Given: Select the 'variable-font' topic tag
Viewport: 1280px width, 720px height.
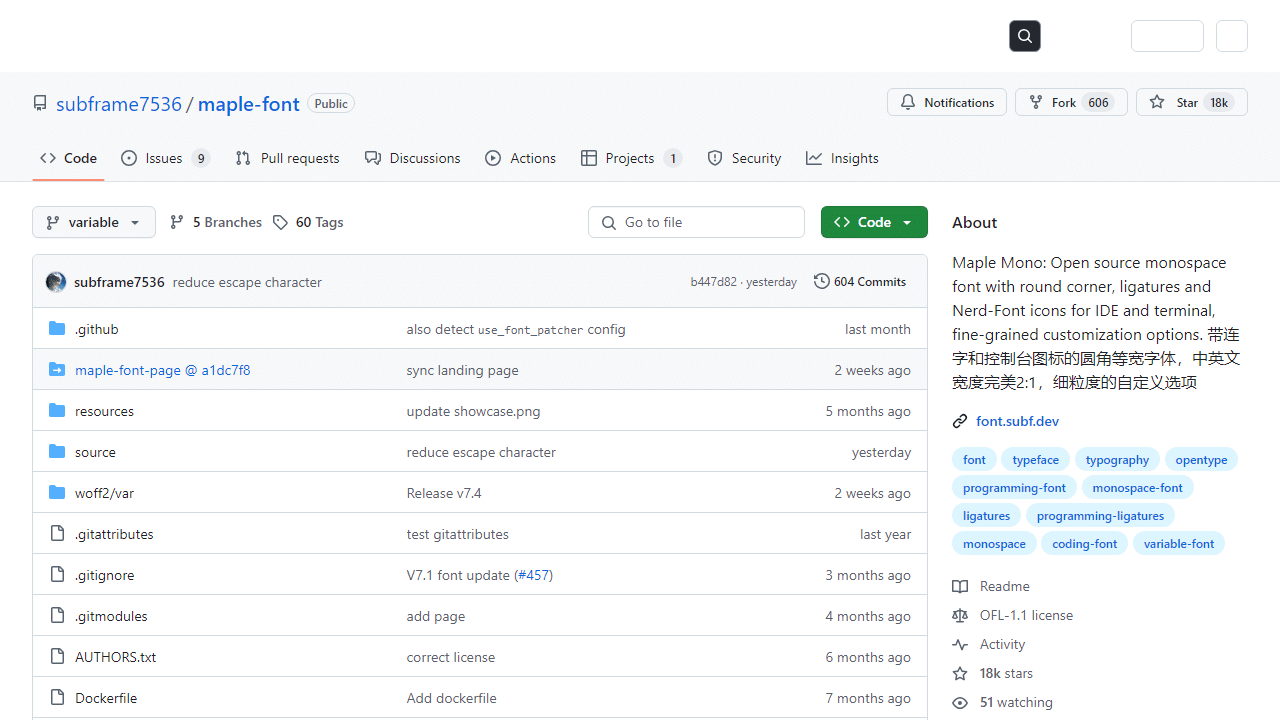Looking at the screenshot, I should click(x=1179, y=544).
